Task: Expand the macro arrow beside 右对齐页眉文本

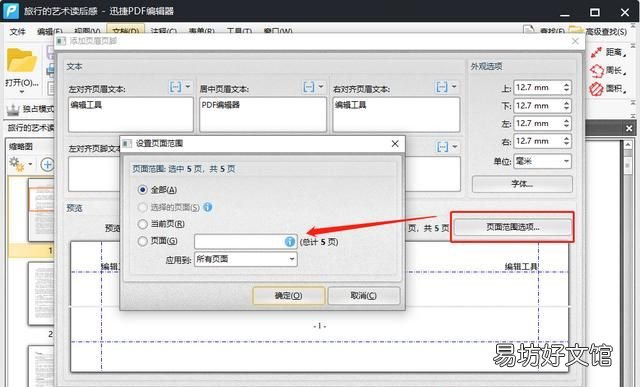Action: coord(454,87)
